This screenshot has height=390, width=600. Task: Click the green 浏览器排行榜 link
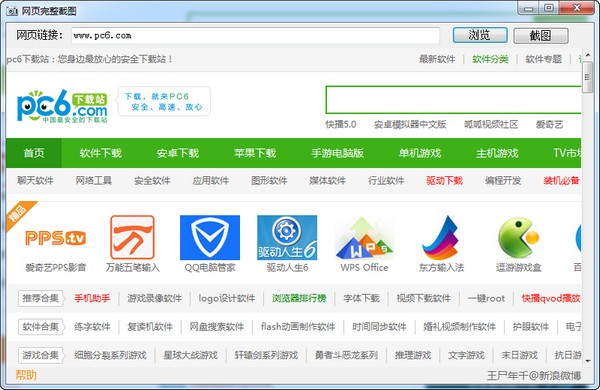[x=299, y=298]
